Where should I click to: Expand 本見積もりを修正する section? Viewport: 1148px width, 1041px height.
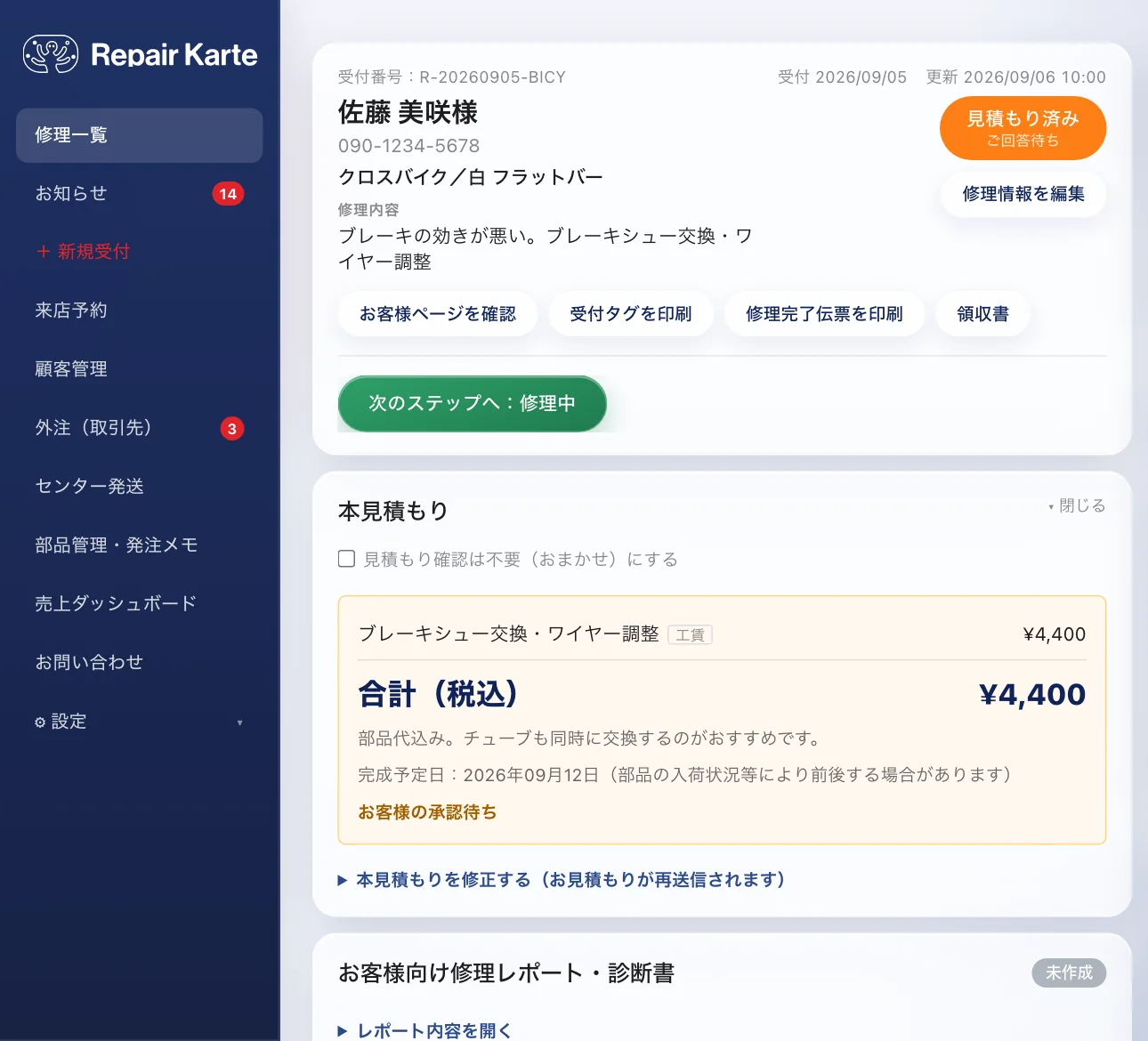(x=562, y=880)
